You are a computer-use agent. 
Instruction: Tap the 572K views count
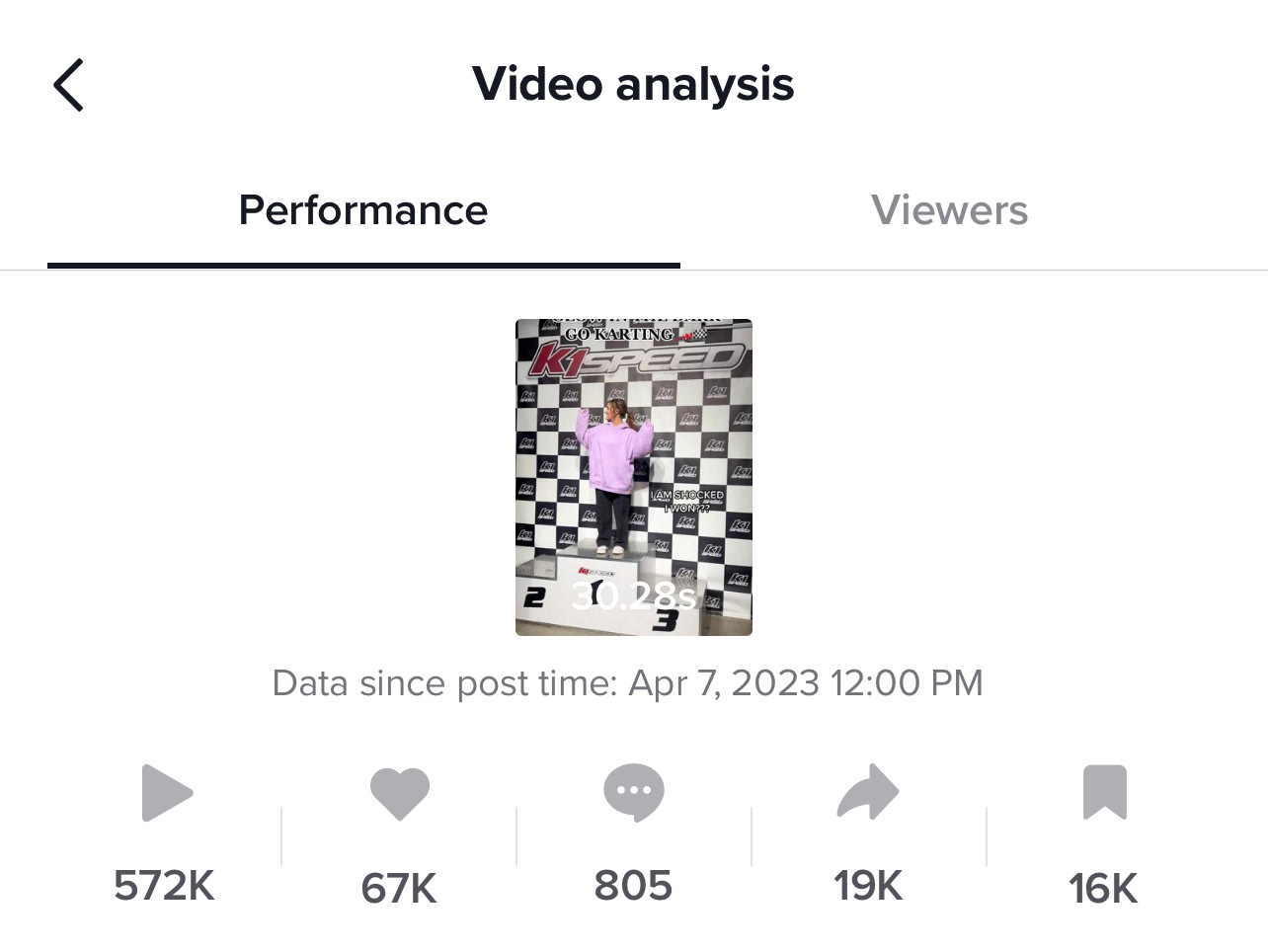click(164, 886)
